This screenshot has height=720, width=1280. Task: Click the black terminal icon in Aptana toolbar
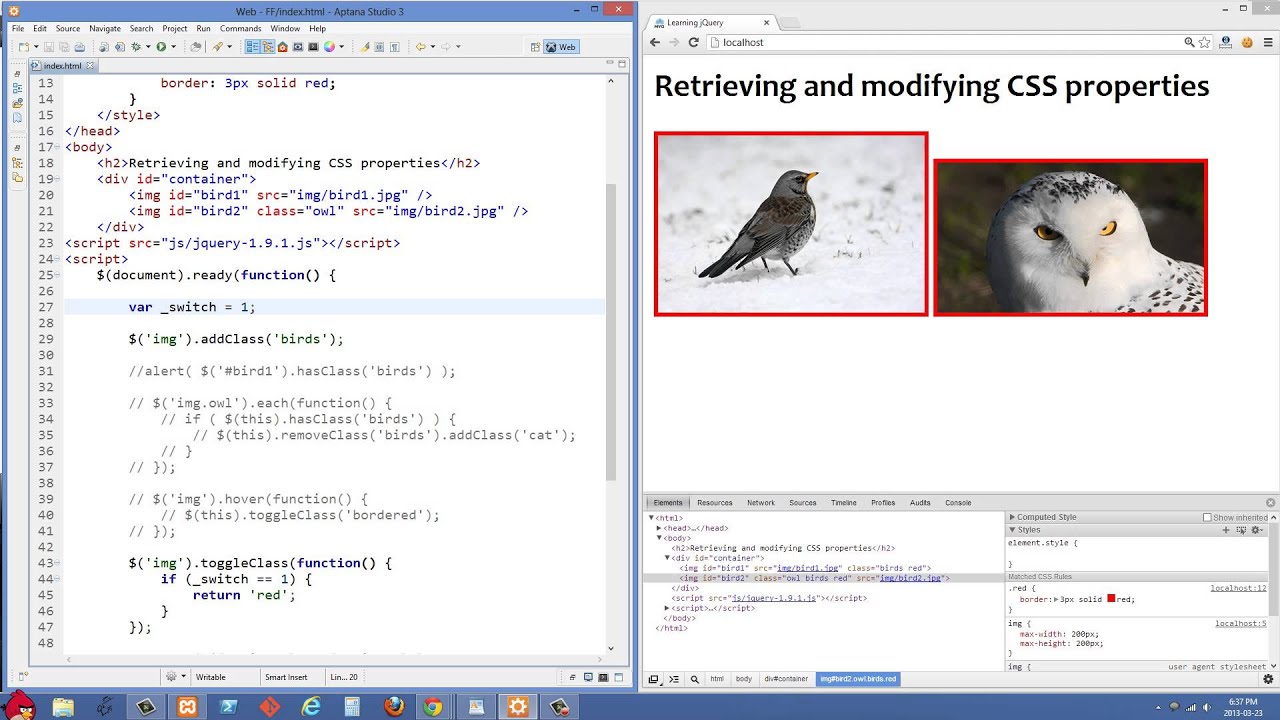[x=313, y=47]
